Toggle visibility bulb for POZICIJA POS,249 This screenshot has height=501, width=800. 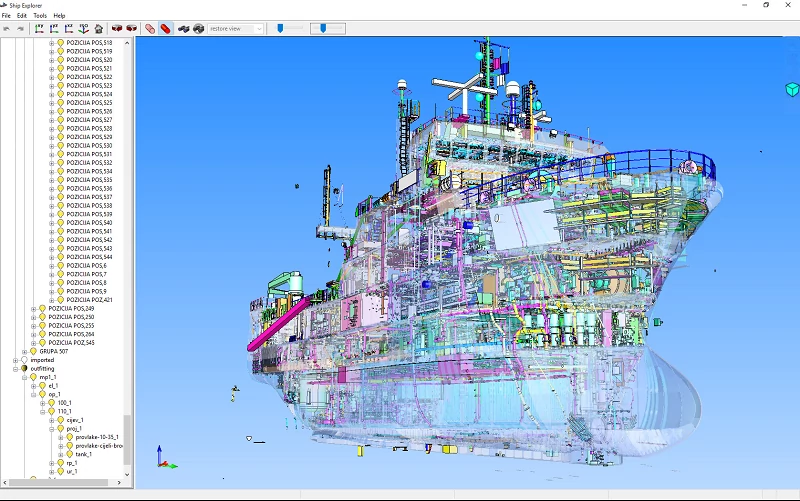tap(42, 309)
